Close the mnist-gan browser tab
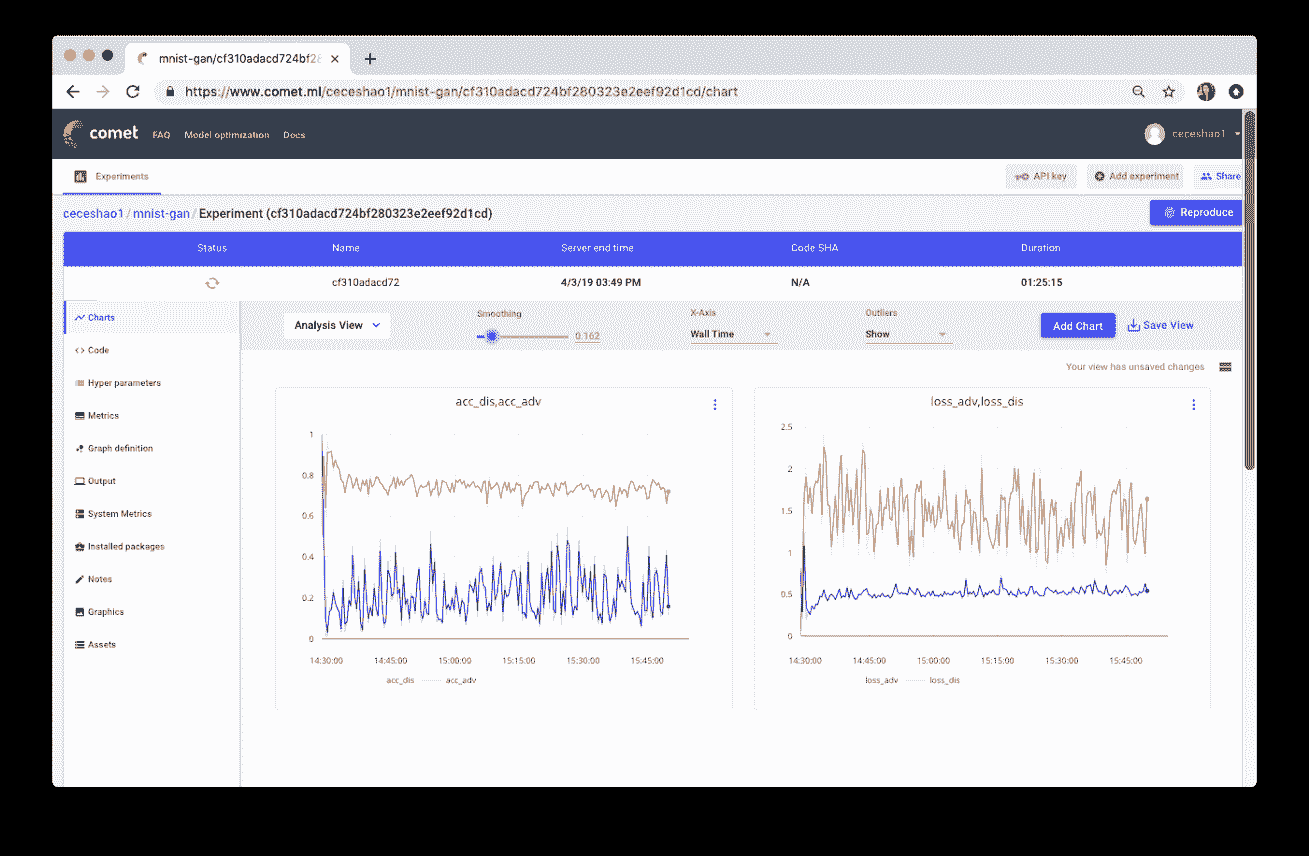The image size is (1309, 856). 335,59
